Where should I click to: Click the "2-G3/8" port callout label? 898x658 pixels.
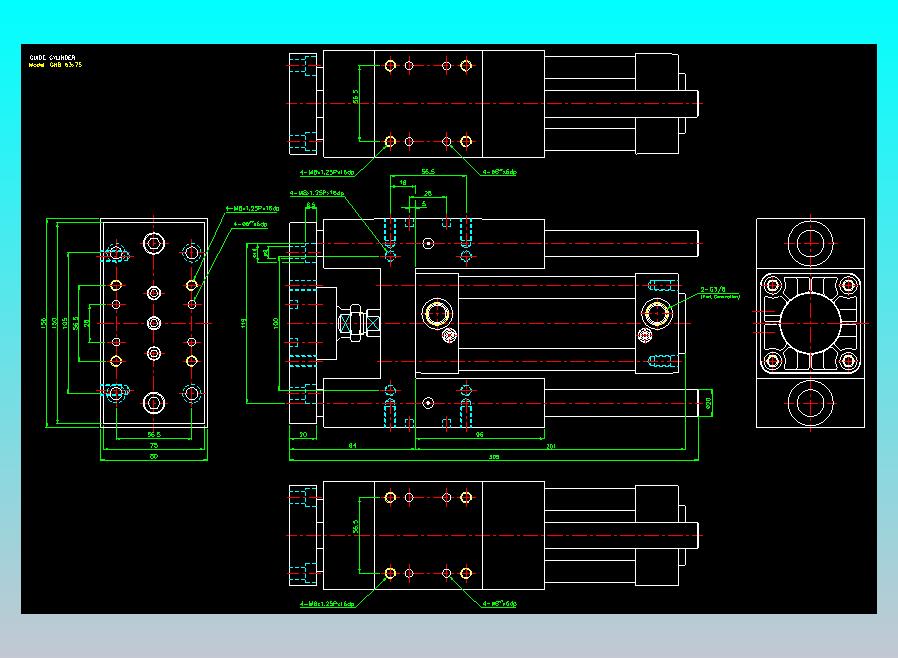click(713, 290)
